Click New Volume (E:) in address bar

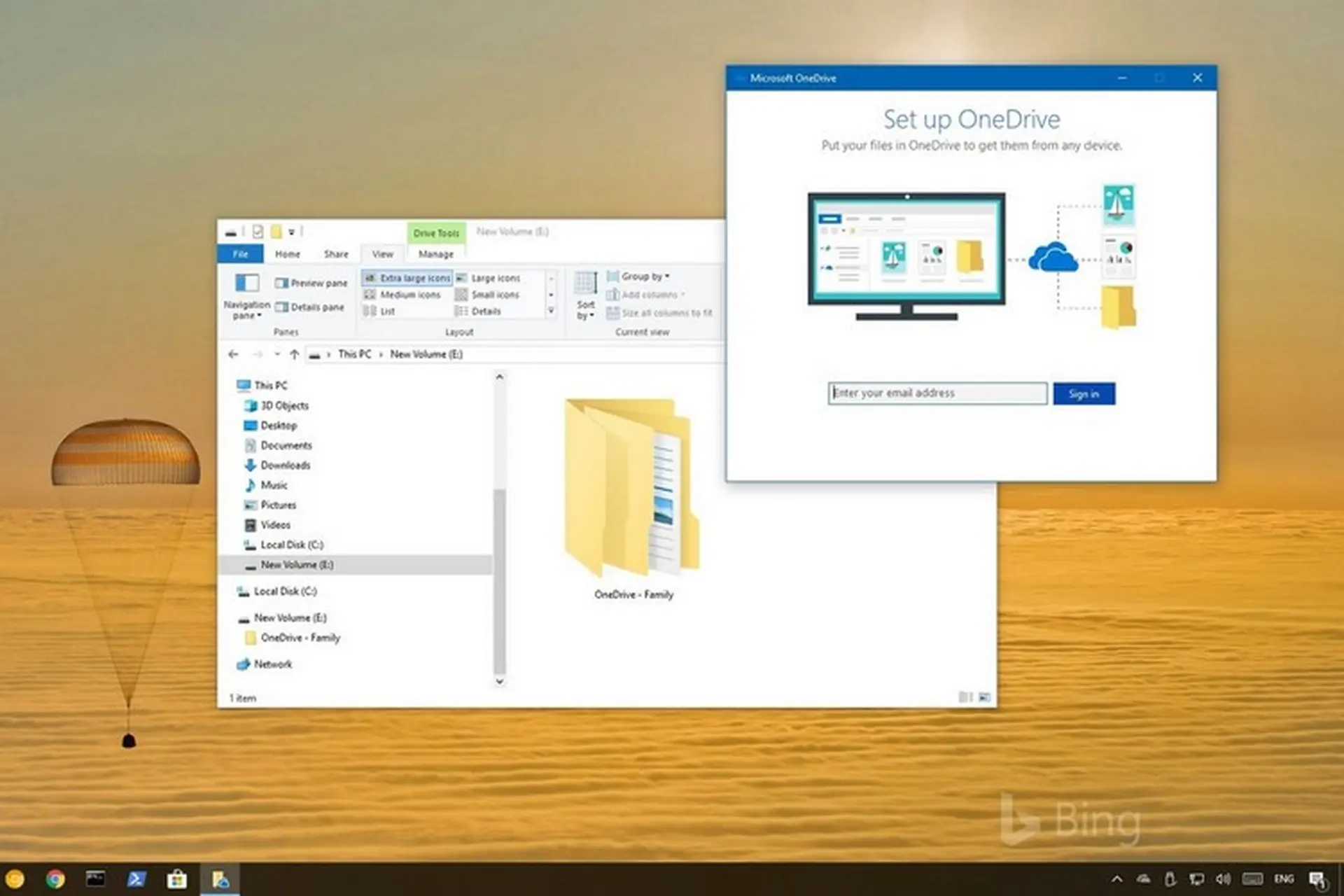click(426, 354)
